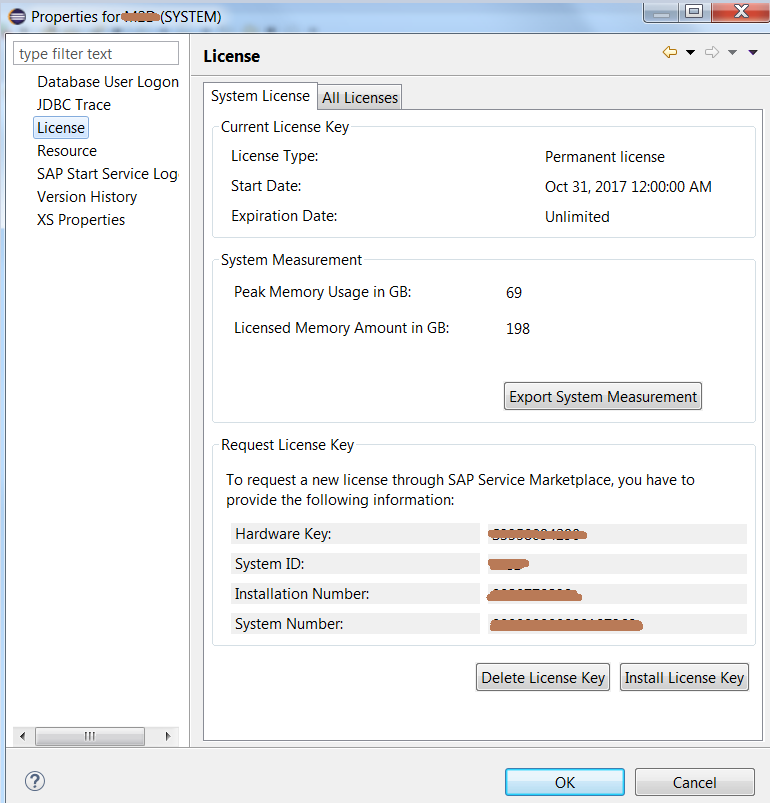
Task: Click the right scroll arrow of tree scrollbar
Action: (x=168, y=736)
